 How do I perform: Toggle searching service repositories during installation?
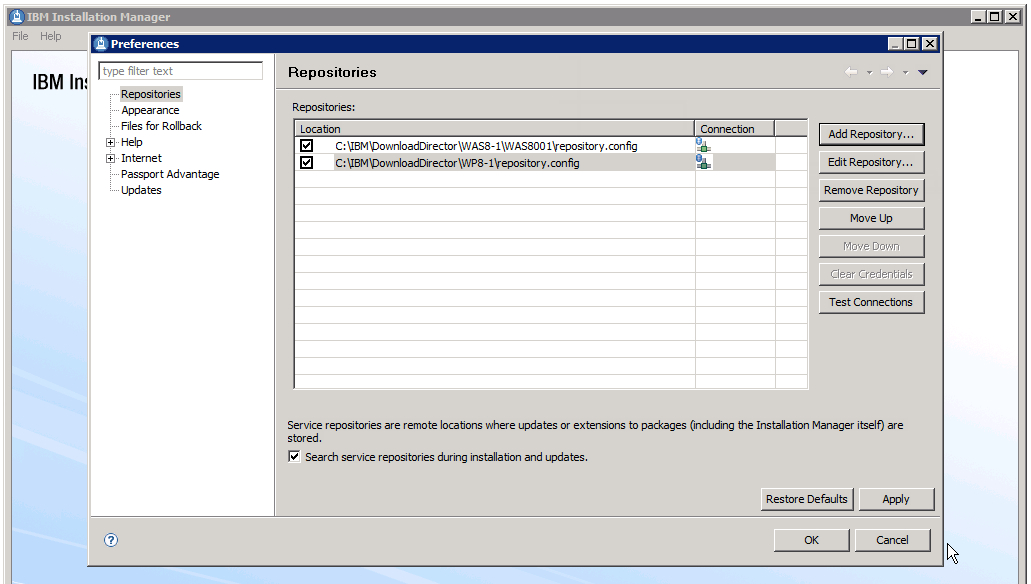click(x=294, y=456)
